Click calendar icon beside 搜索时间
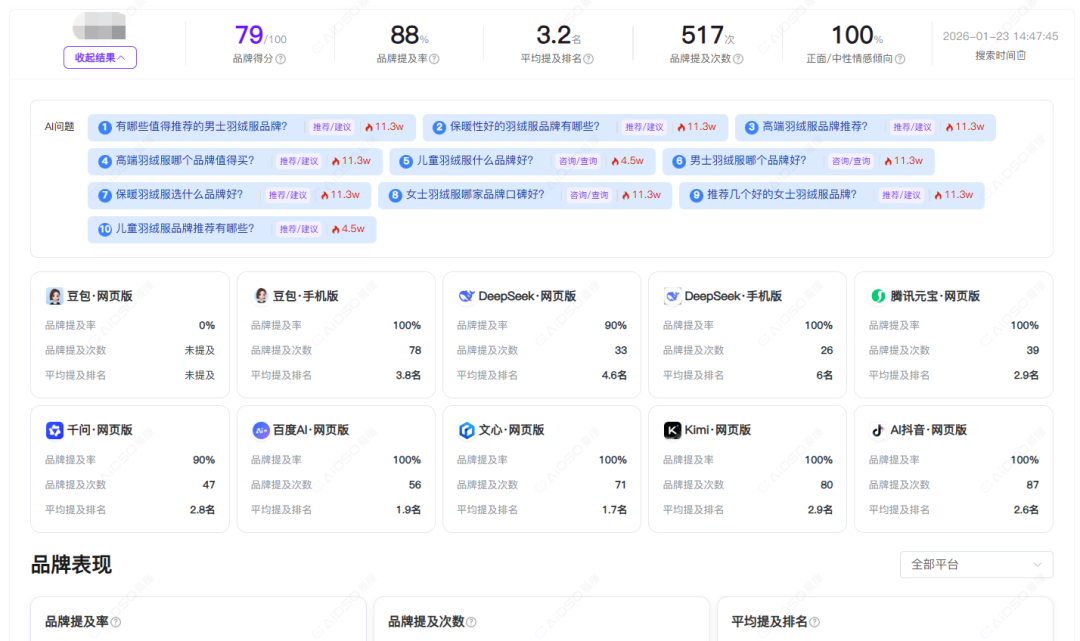The height and width of the screenshot is (641, 1080). point(1021,56)
